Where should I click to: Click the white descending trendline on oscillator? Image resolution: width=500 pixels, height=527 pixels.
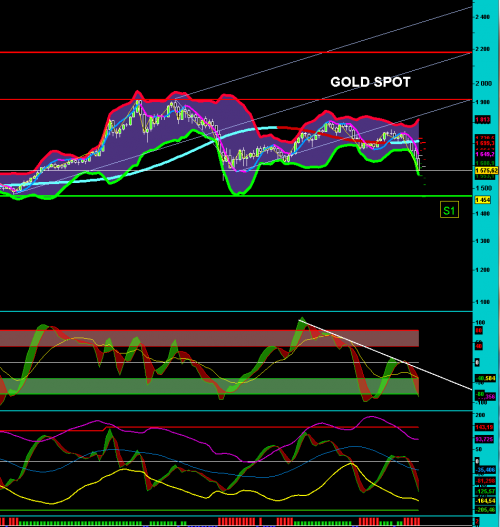[x=385, y=355]
